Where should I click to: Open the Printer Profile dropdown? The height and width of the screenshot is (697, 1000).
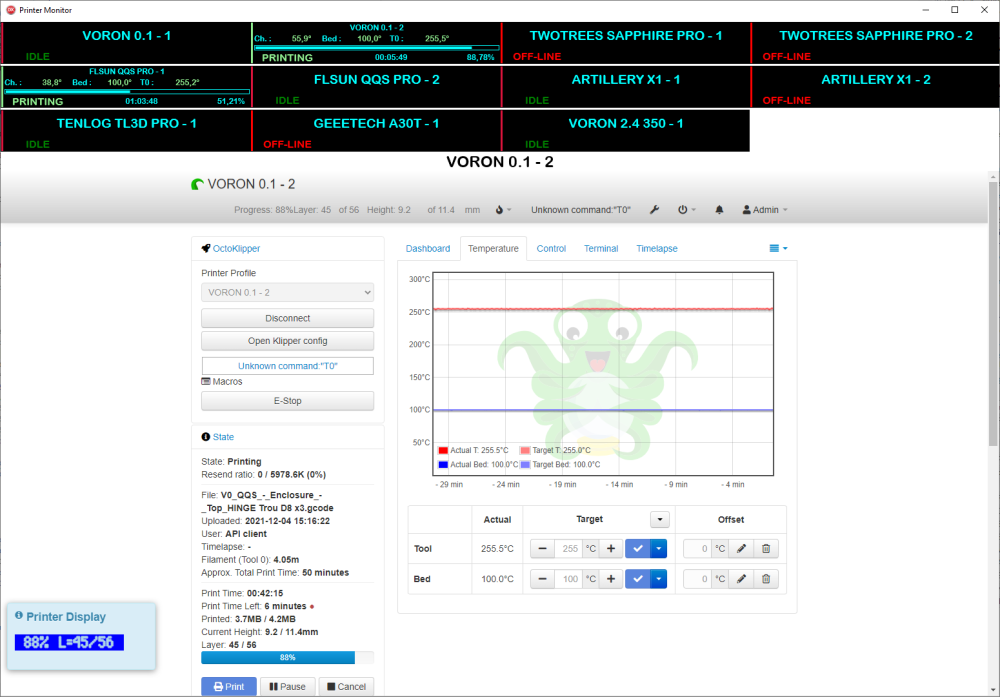(x=288, y=293)
